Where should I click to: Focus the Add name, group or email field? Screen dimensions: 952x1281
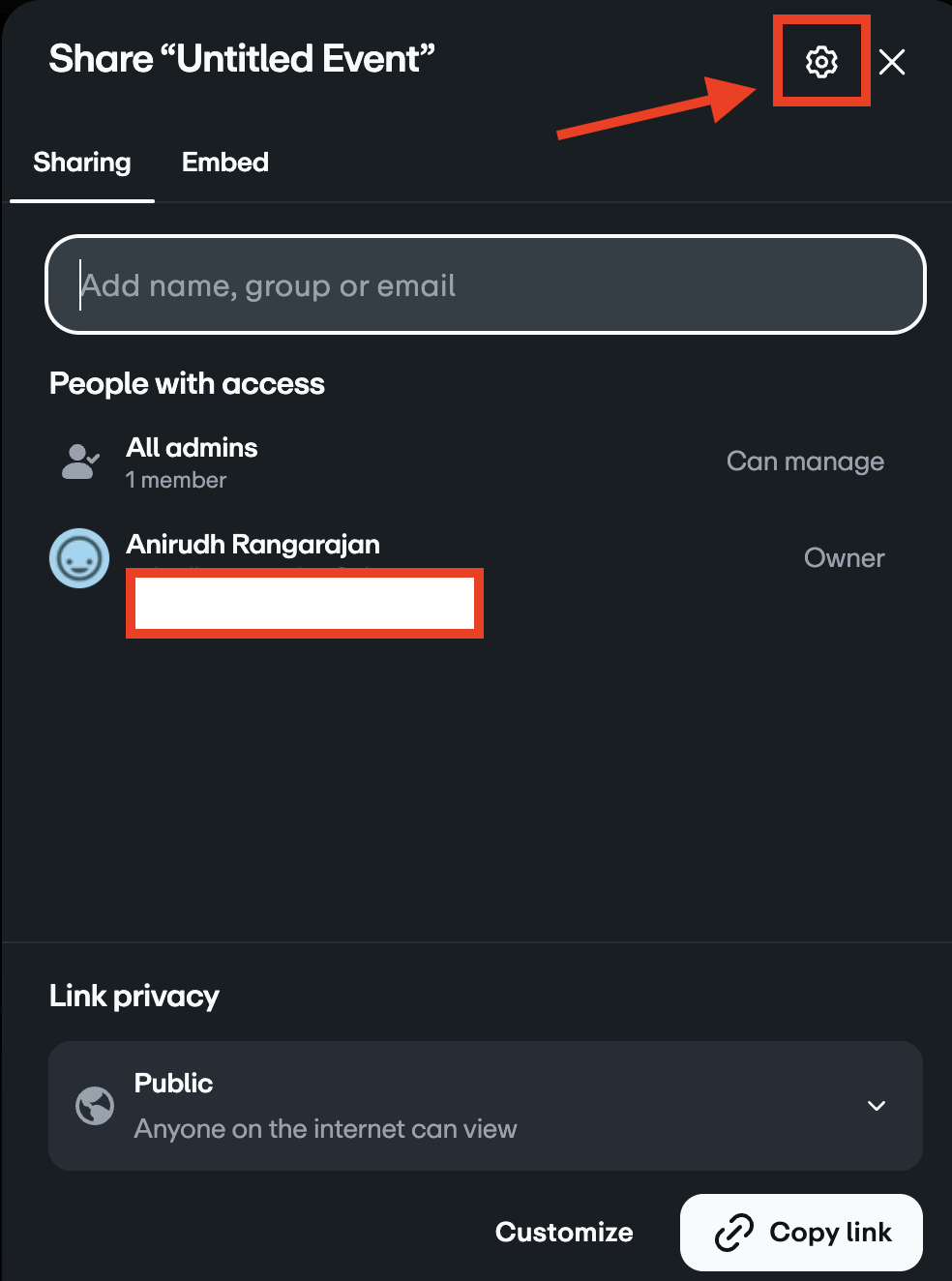[484, 285]
